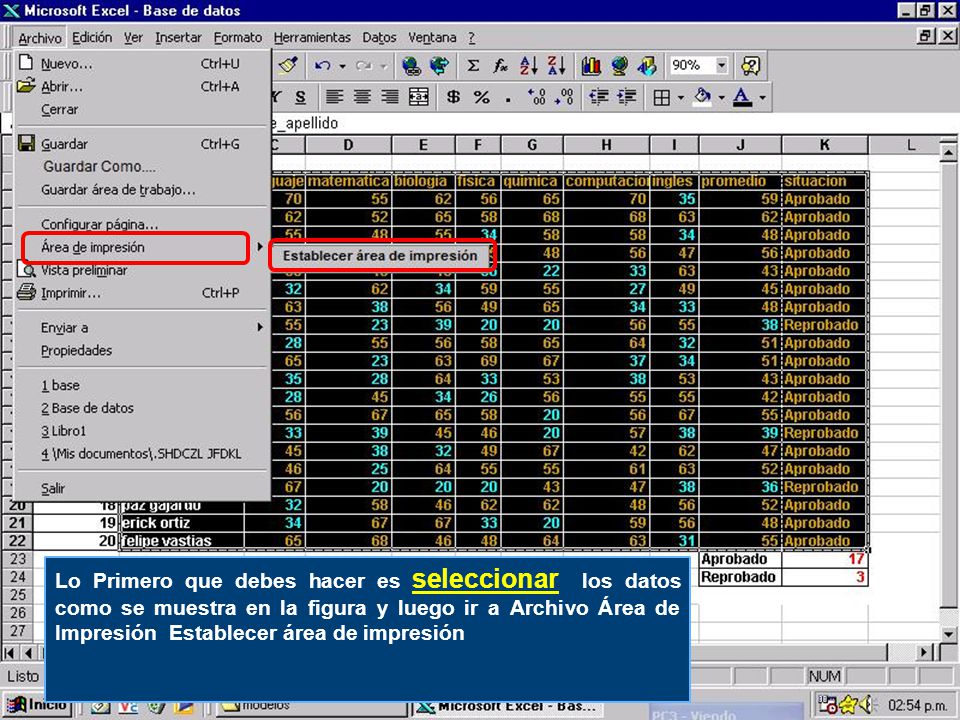Align text left icon
Screen dimensions: 960x720
coord(334,97)
